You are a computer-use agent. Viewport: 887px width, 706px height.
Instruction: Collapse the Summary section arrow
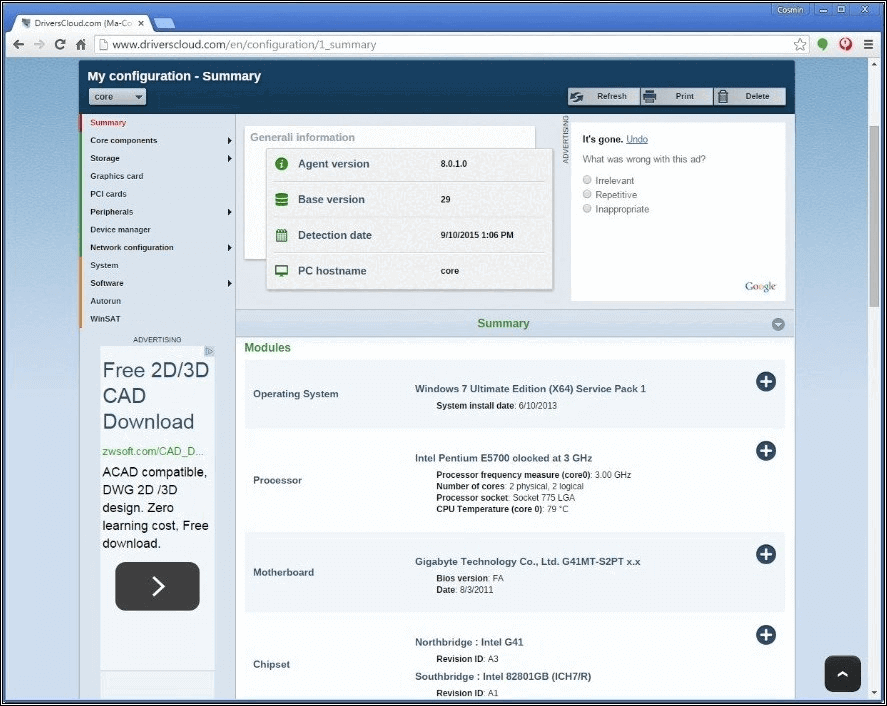tap(778, 324)
